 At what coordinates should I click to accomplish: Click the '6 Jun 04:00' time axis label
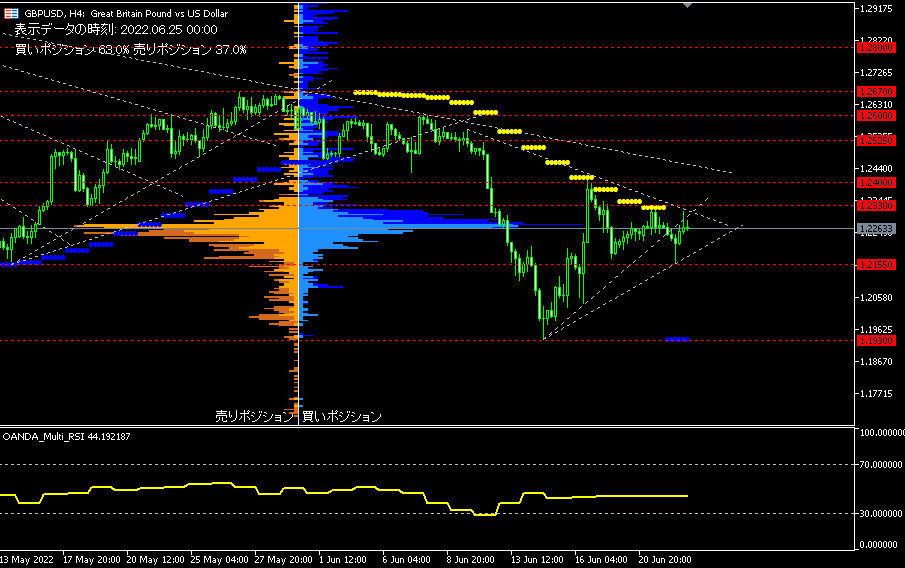pos(406,559)
